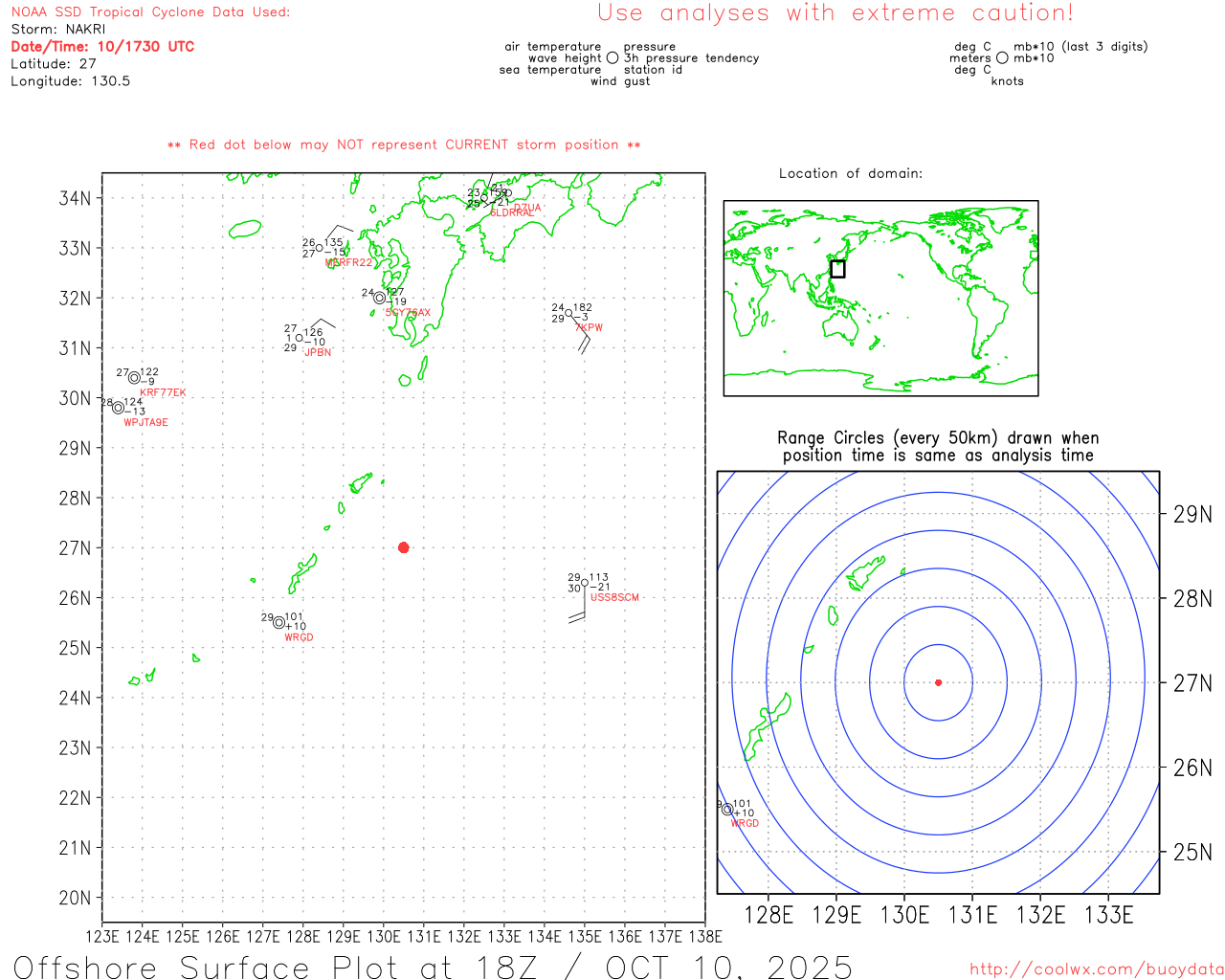Click the WPJTA9E station double-circle marker
The width and height of the screenshot is (1225, 980).
click(118, 408)
